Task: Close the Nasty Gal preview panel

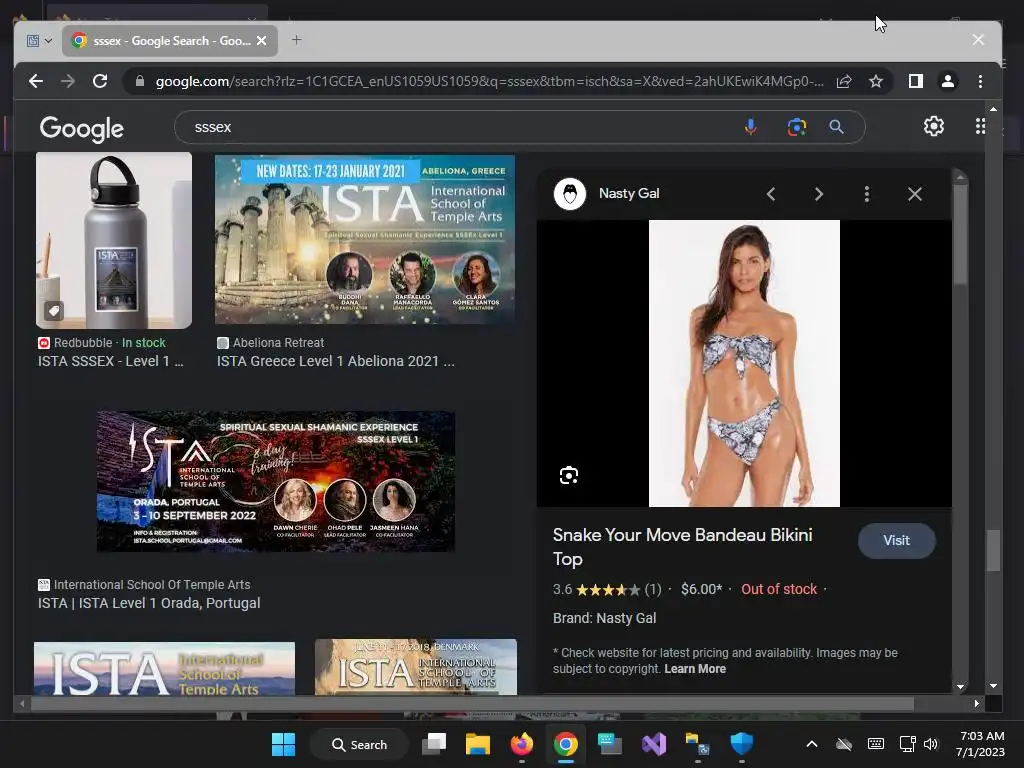Action: tap(914, 194)
